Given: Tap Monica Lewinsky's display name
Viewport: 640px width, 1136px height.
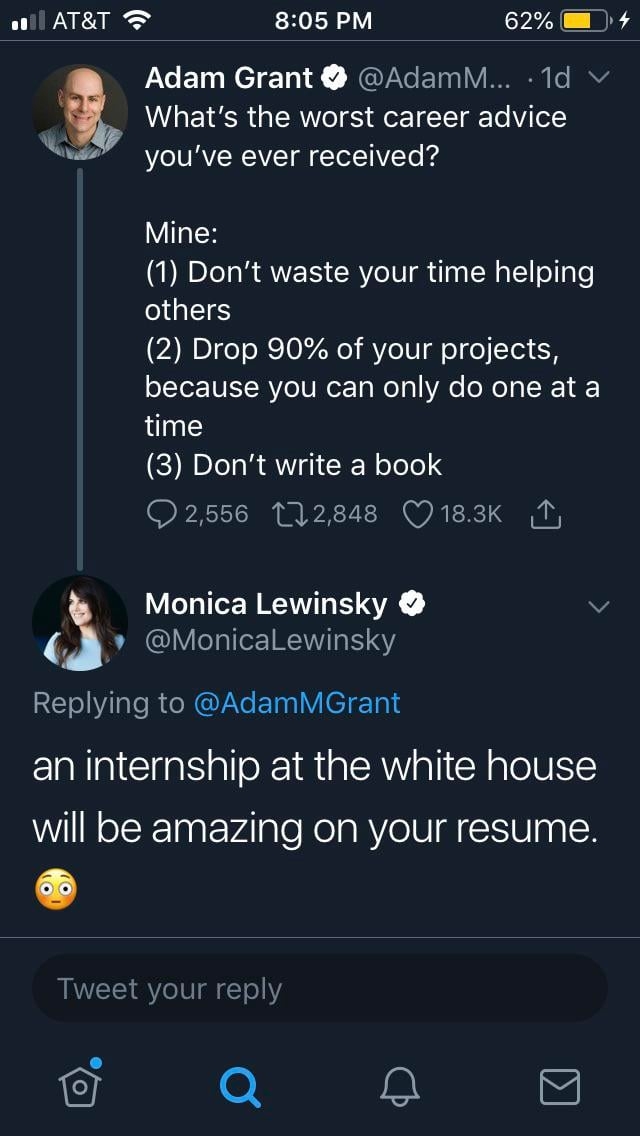Looking at the screenshot, I should [x=266, y=604].
